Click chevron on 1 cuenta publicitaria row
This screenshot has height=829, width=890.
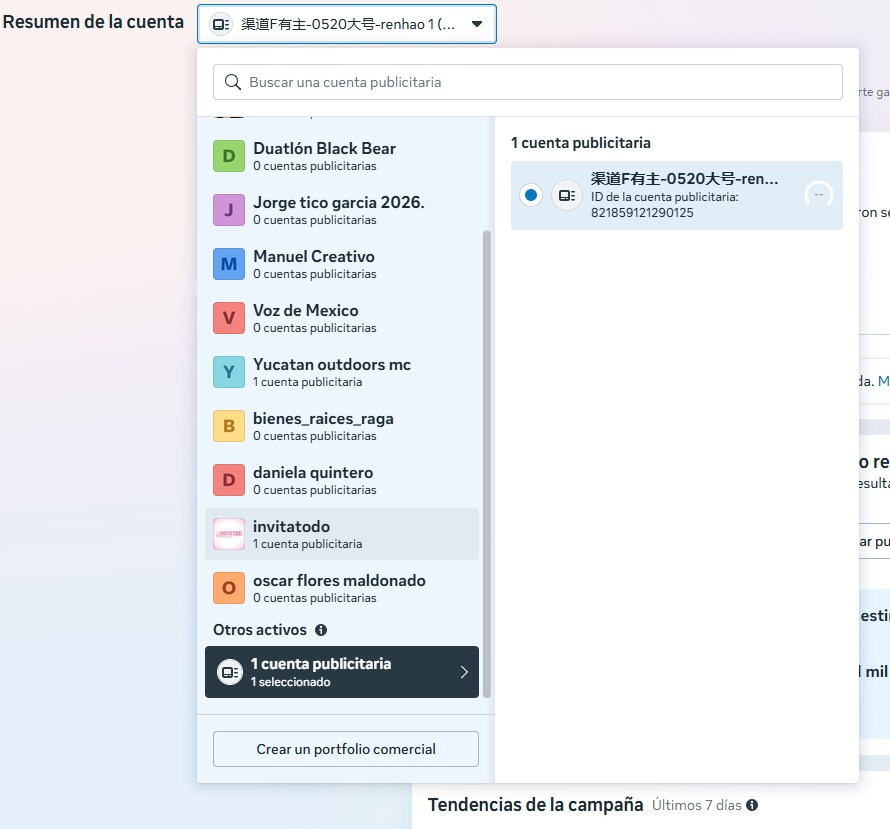click(464, 672)
